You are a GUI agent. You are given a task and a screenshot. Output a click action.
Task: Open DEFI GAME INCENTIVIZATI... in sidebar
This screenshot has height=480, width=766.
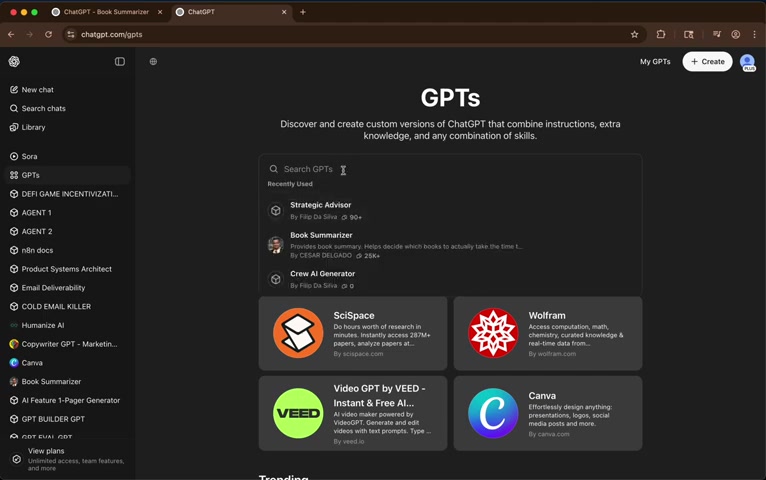pyautogui.click(x=67, y=194)
